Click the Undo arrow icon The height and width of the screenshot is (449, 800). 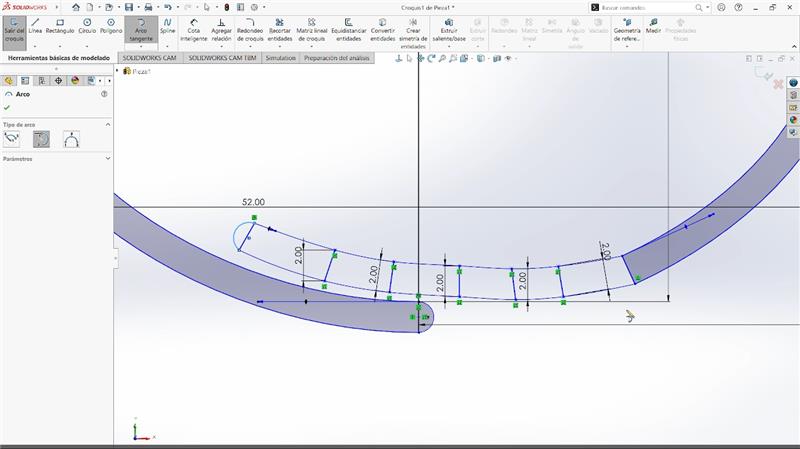[167, 7]
